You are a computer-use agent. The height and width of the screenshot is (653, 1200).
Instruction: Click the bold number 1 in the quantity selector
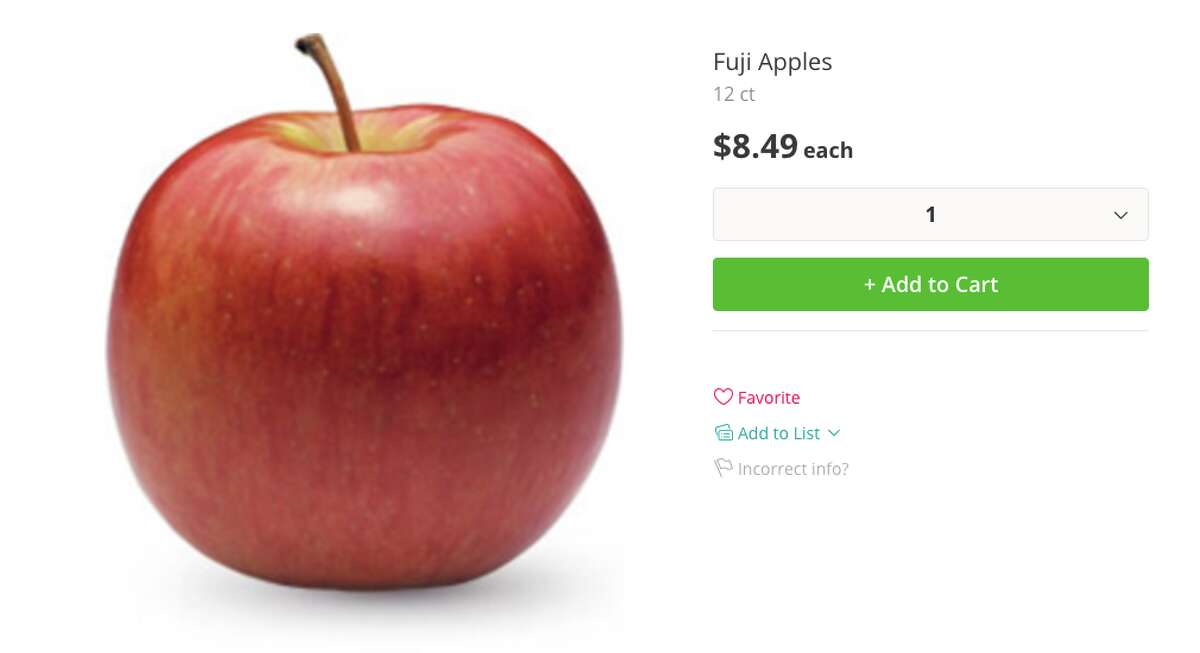pos(931,214)
